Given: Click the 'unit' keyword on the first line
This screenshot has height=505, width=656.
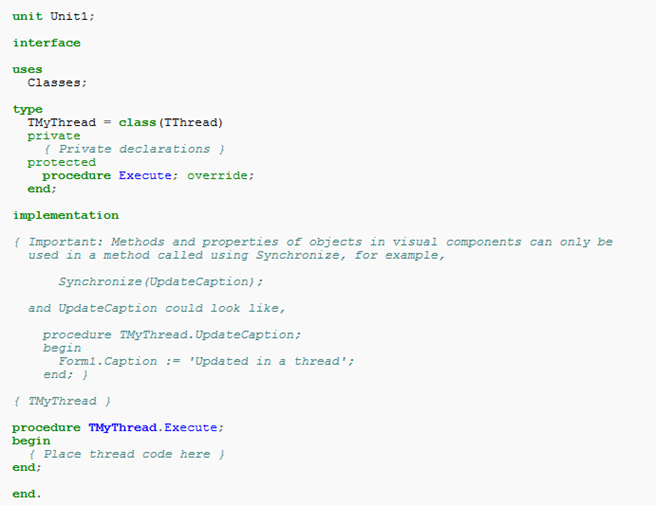Looking at the screenshot, I should coord(27,16).
